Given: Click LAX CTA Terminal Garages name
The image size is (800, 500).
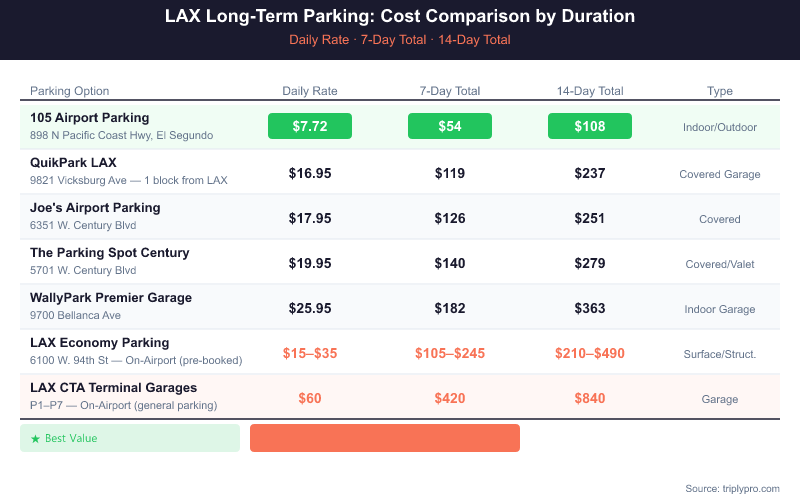Looking at the screenshot, I should (x=113, y=388).
